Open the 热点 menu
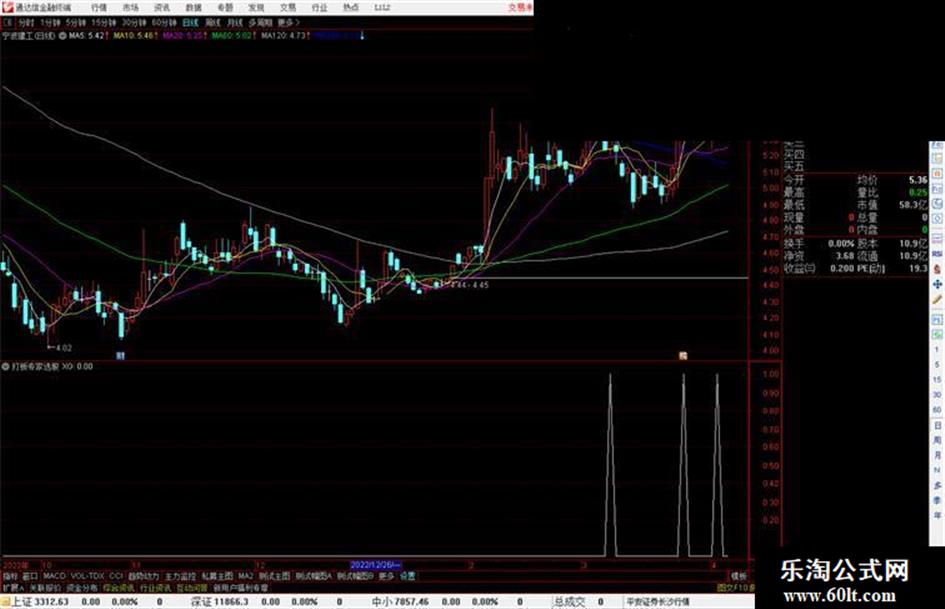Screen dimensions: 945x609 [x=351, y=8]
